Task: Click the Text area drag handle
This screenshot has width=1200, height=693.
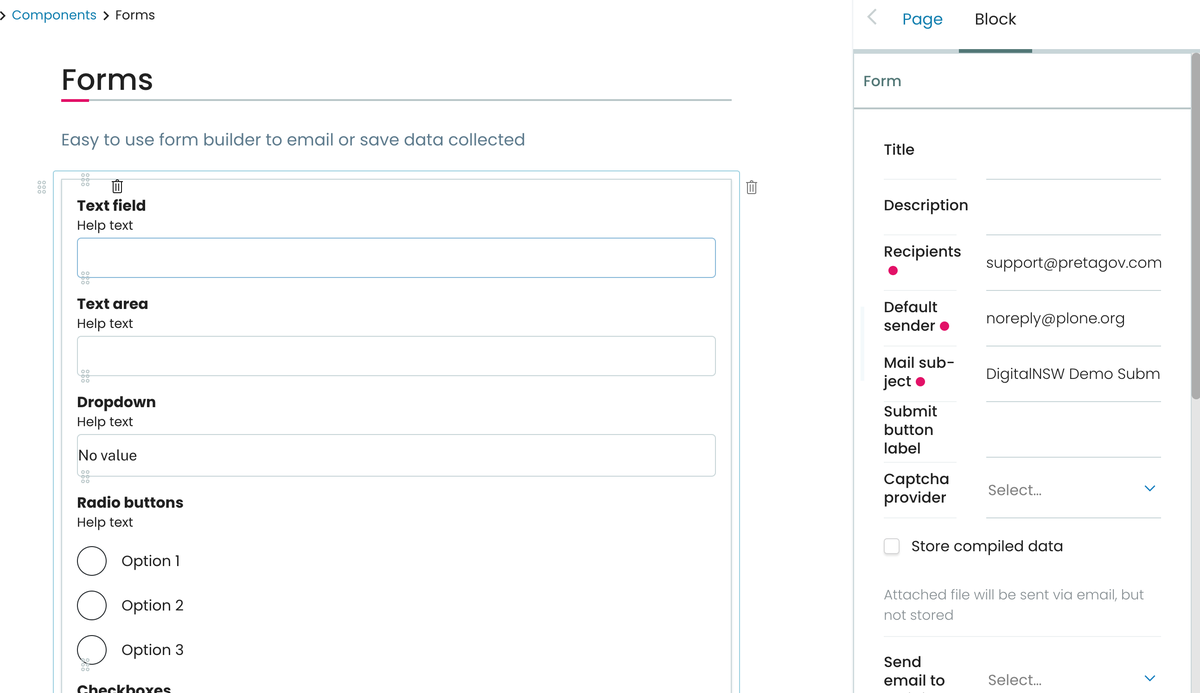Action: pos(85,278)
